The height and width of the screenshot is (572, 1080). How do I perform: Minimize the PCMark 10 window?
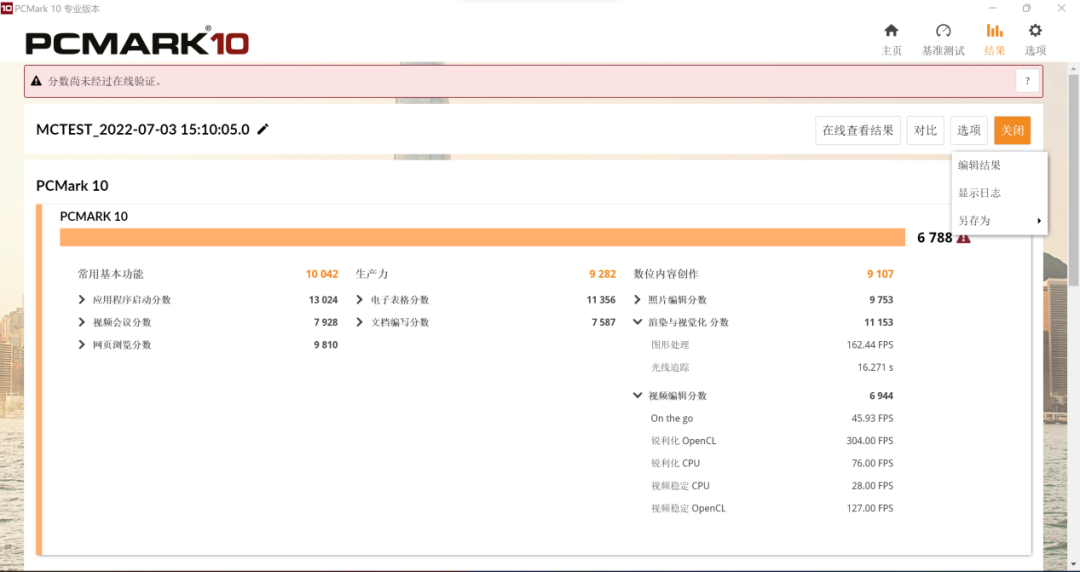click(993, 8)
